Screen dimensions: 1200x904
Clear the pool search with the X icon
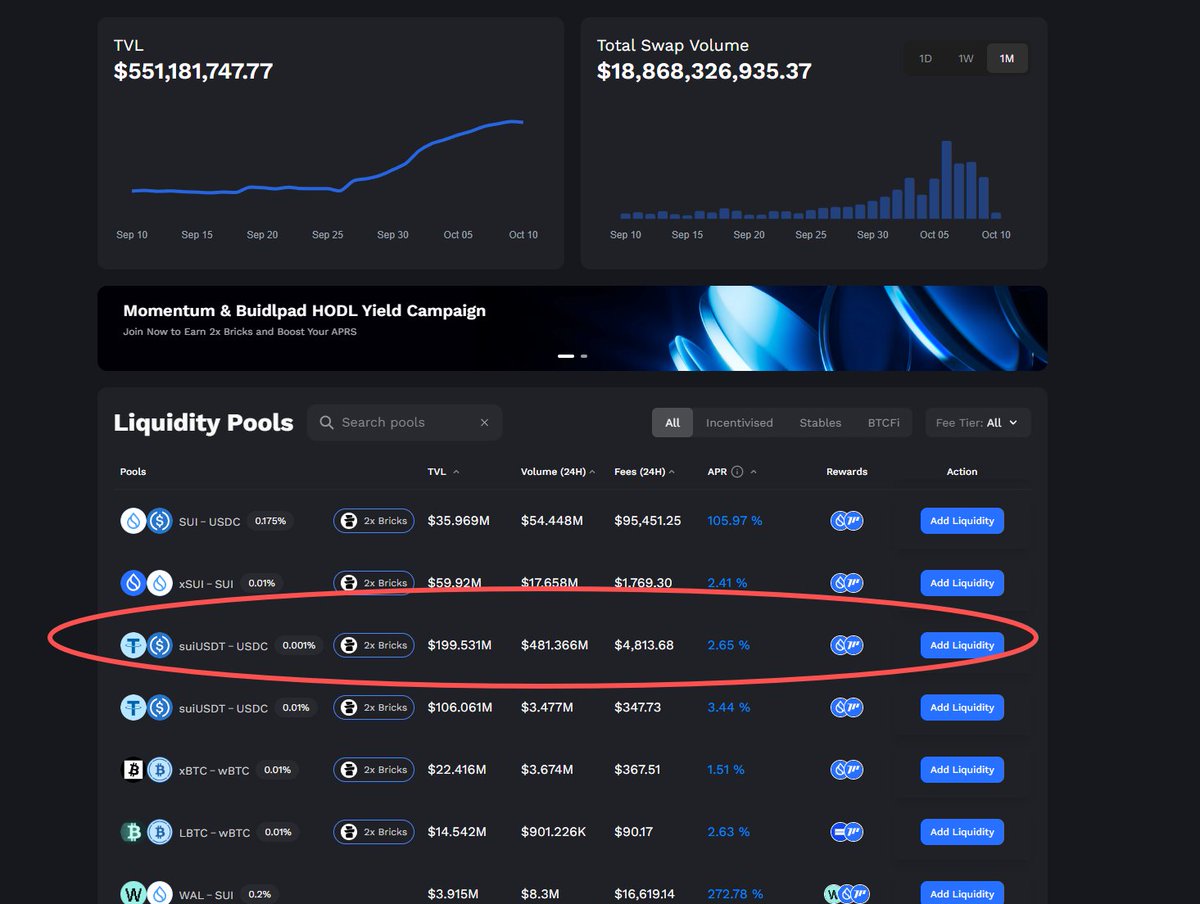tap(485, 423)
